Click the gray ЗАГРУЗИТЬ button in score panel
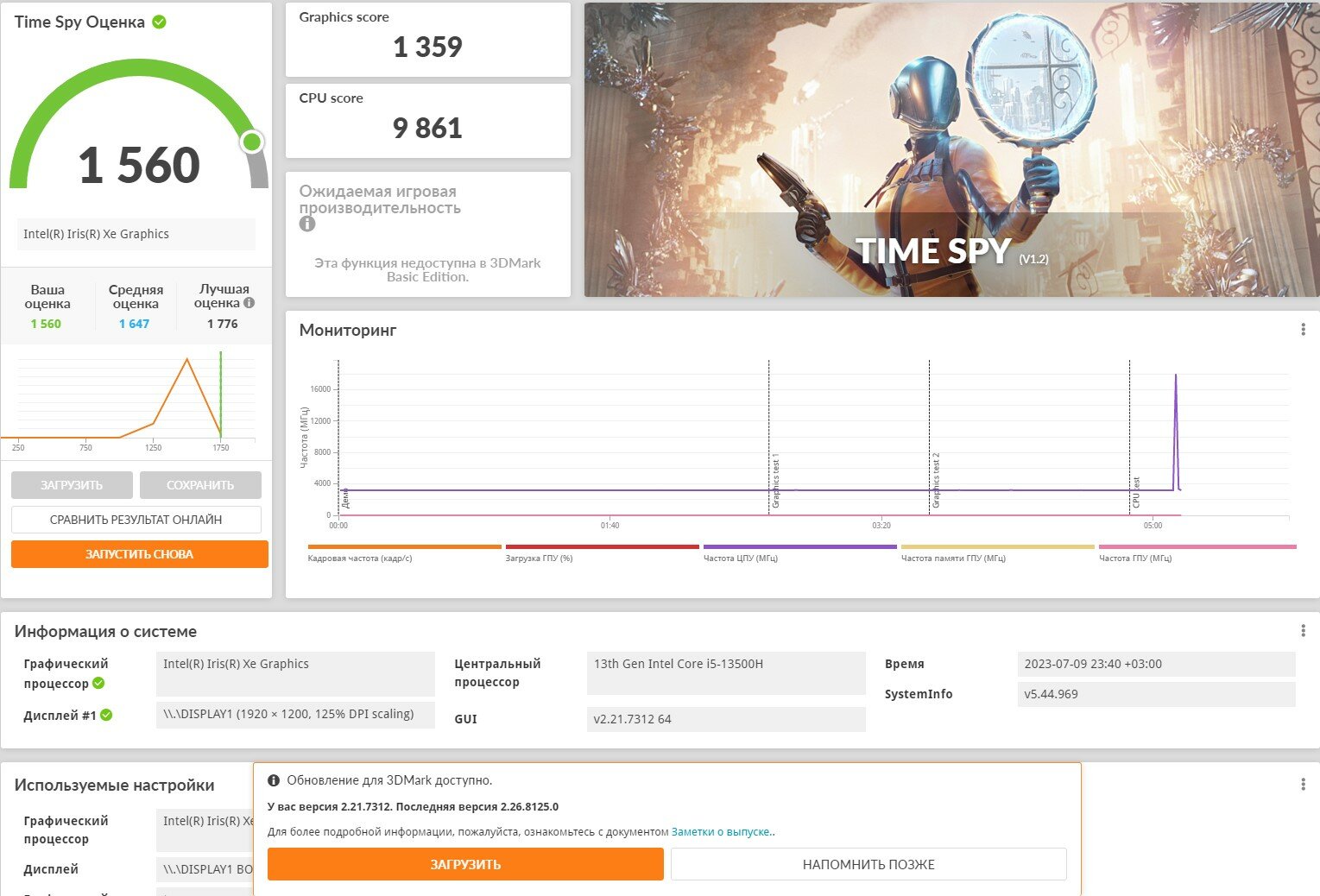The height and width of the screenshot is (896, 1320). [72, 485]
